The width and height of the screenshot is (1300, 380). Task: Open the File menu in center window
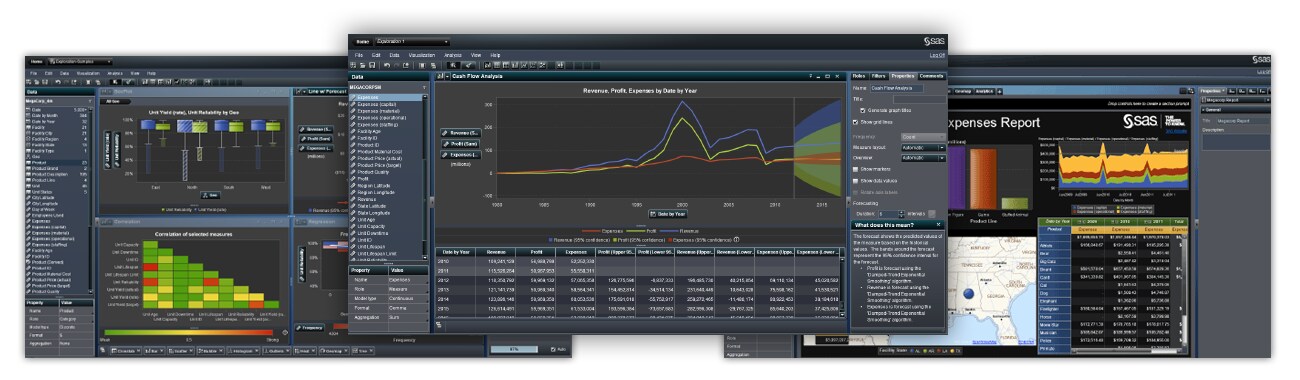pos(359,55)
